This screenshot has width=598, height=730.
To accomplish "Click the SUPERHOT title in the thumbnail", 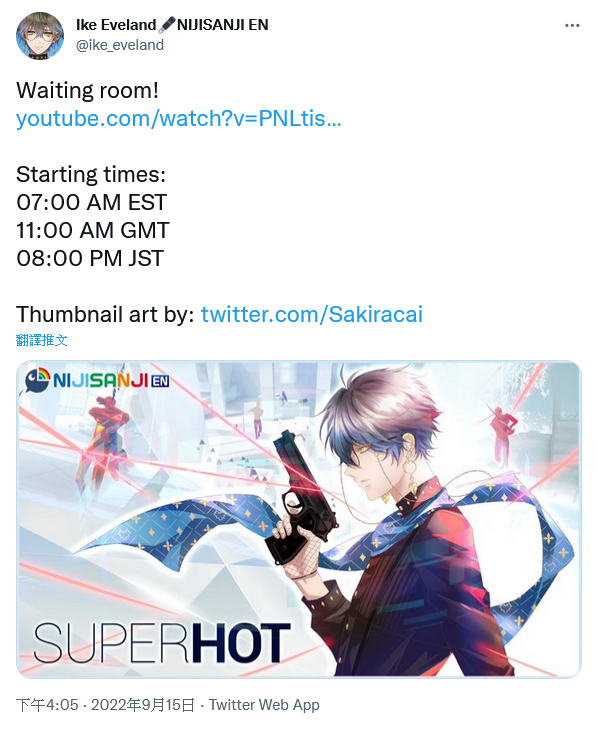I will [162, 643].
